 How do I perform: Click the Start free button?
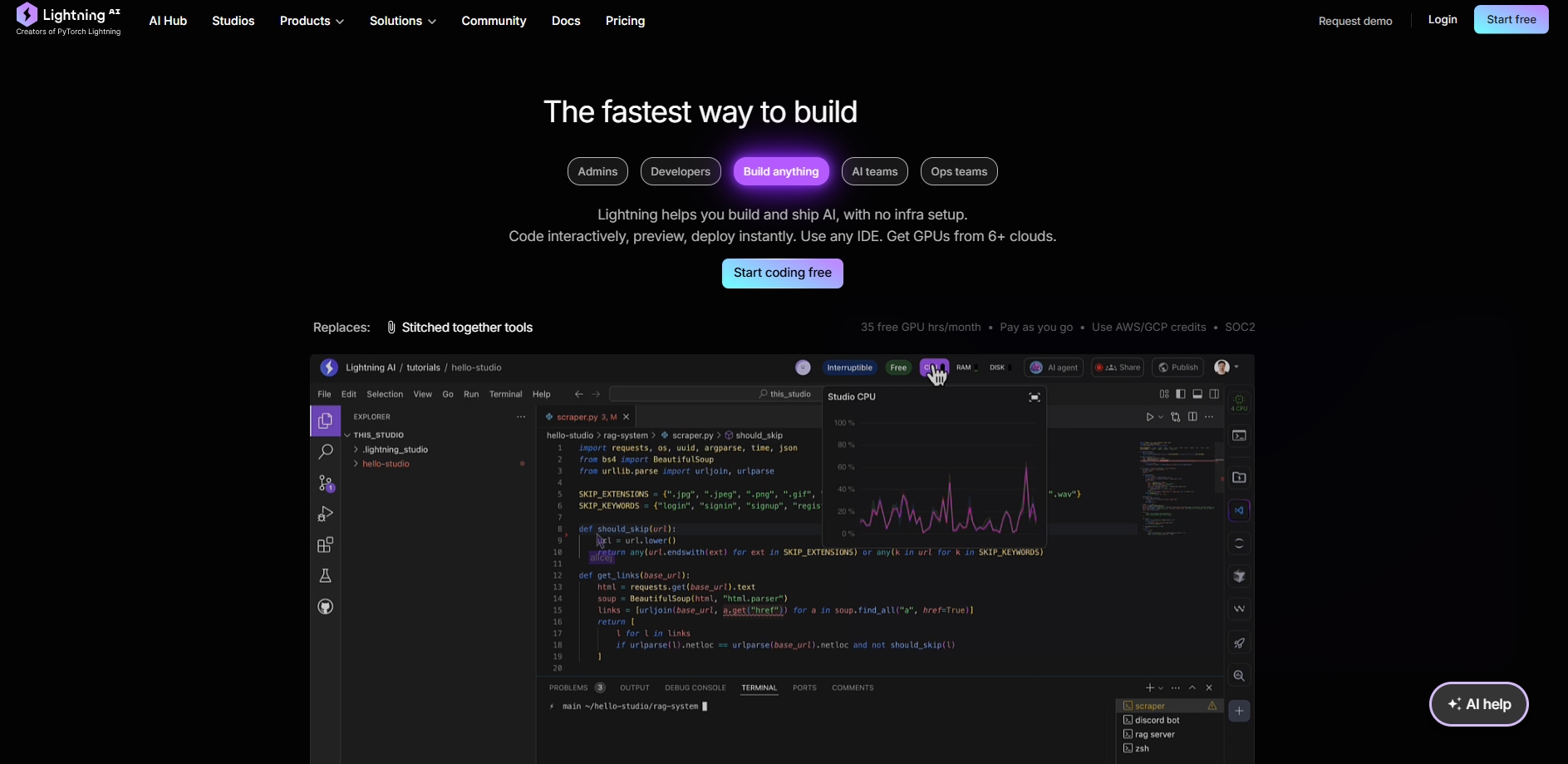[1511, 20]
